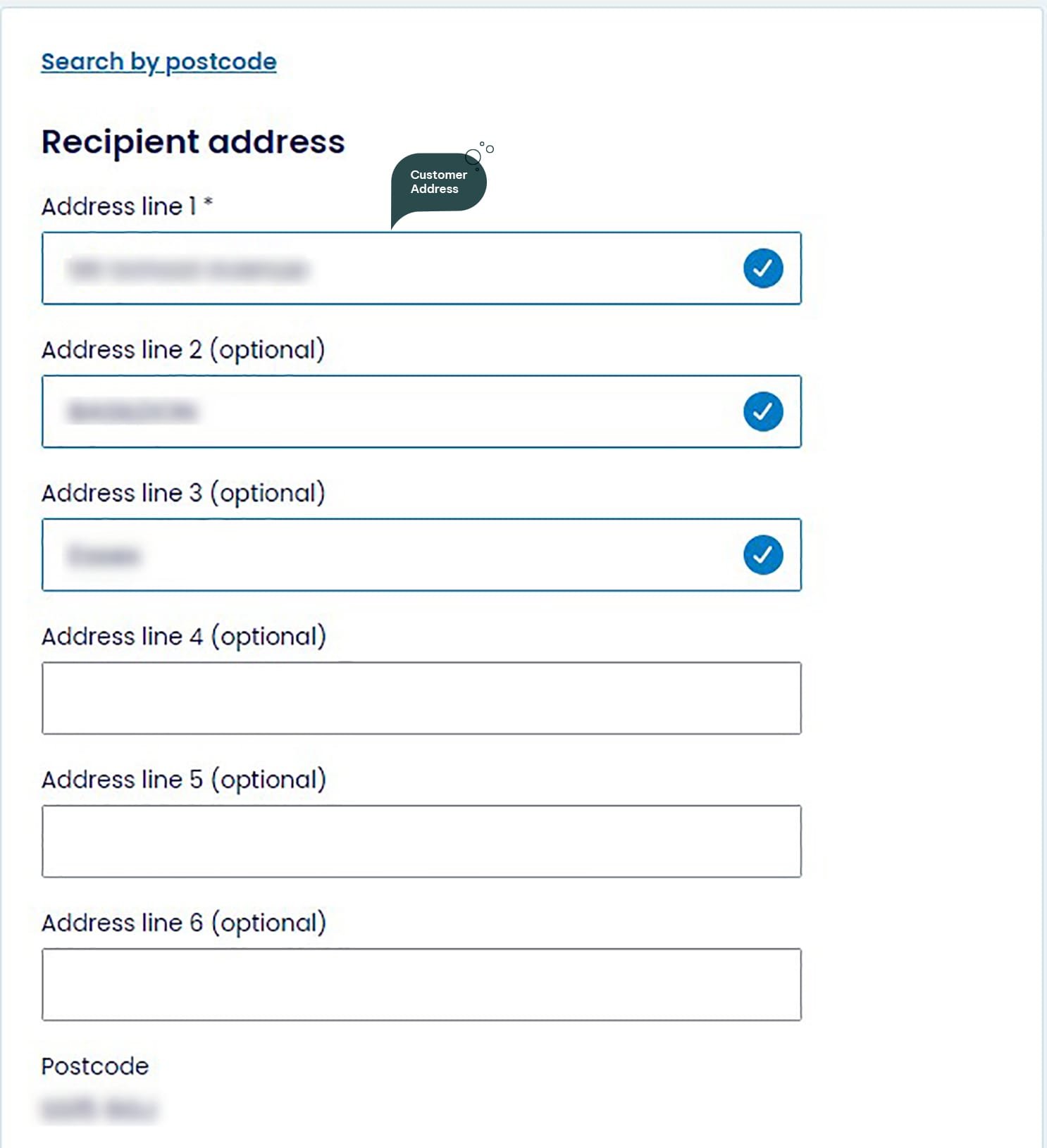The height and width of the screenshot is (1148, 1047).
Task: Click the Address line 6 (optional) label
Action: point(183,923)
